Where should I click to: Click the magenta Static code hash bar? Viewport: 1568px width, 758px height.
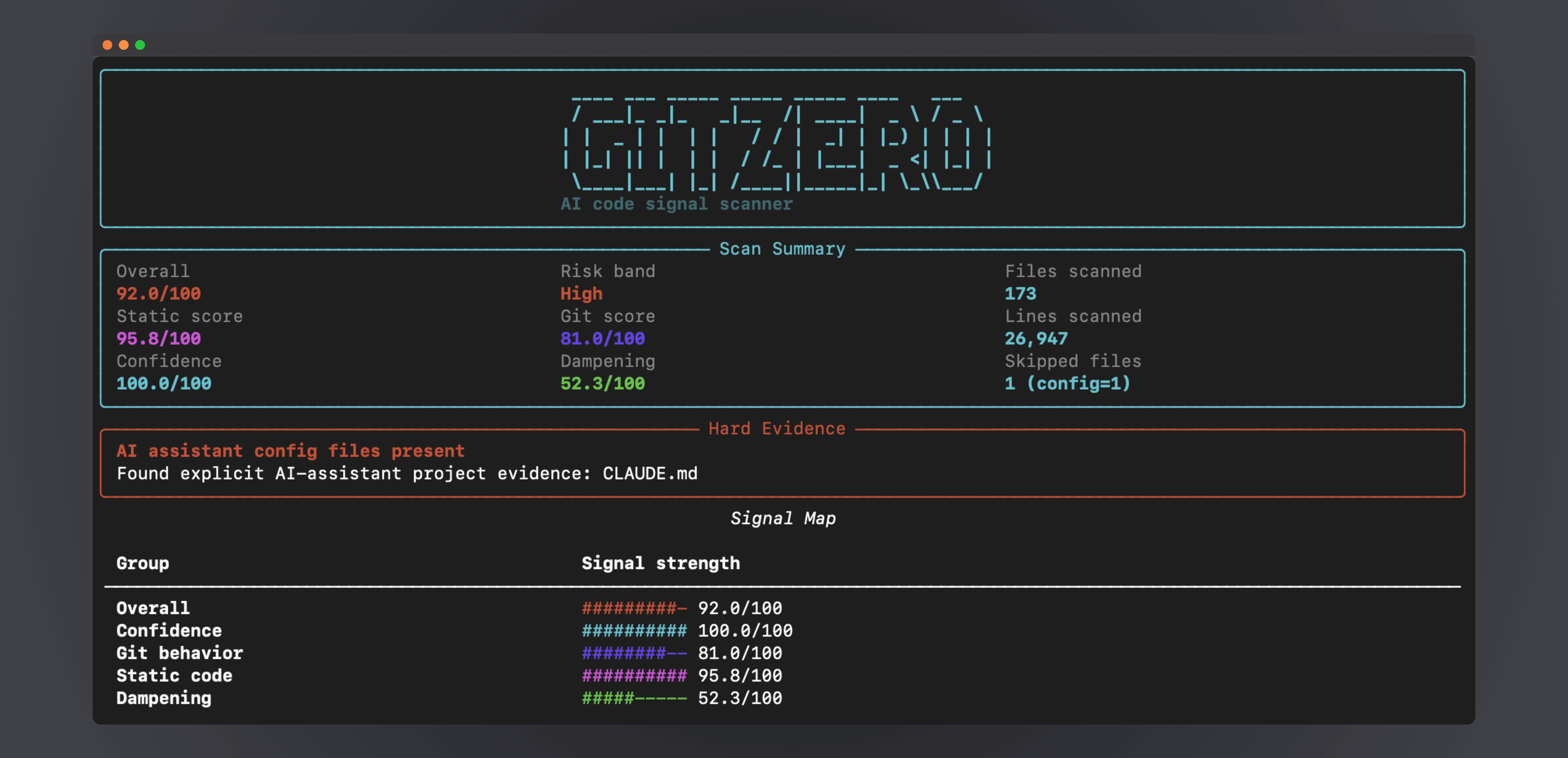pos(634,676)
